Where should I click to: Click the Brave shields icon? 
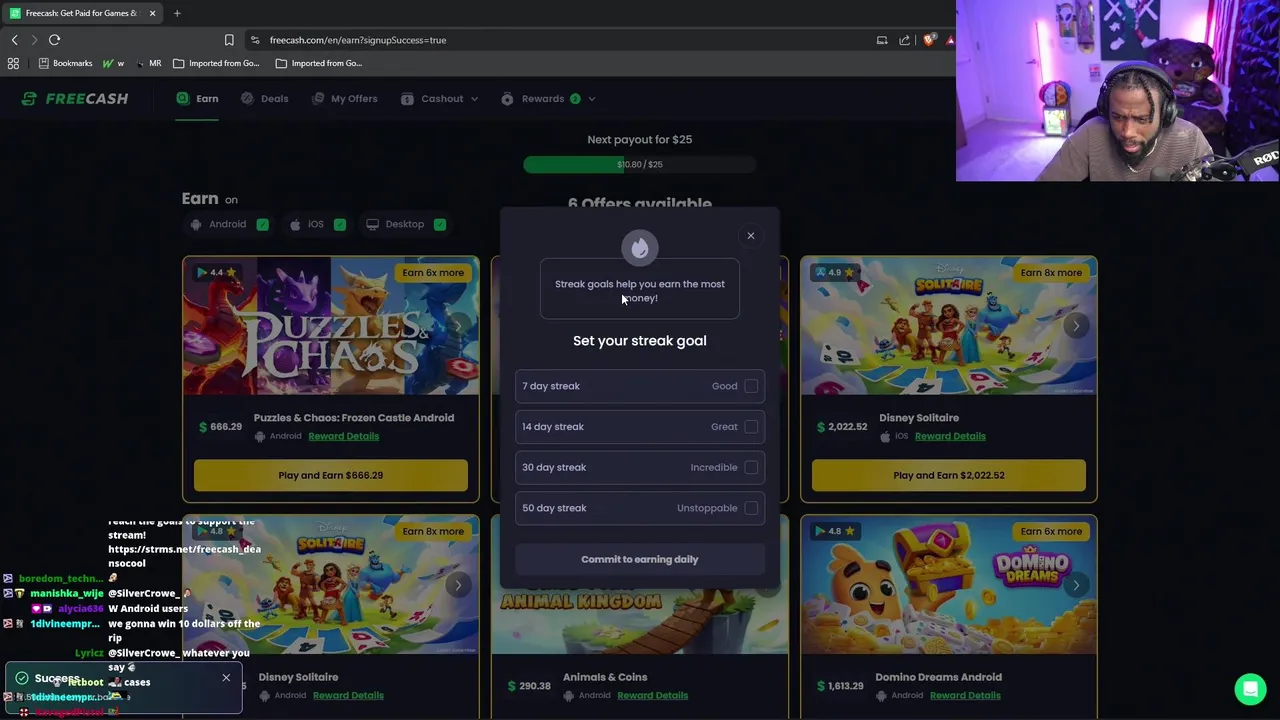point(930,40)
